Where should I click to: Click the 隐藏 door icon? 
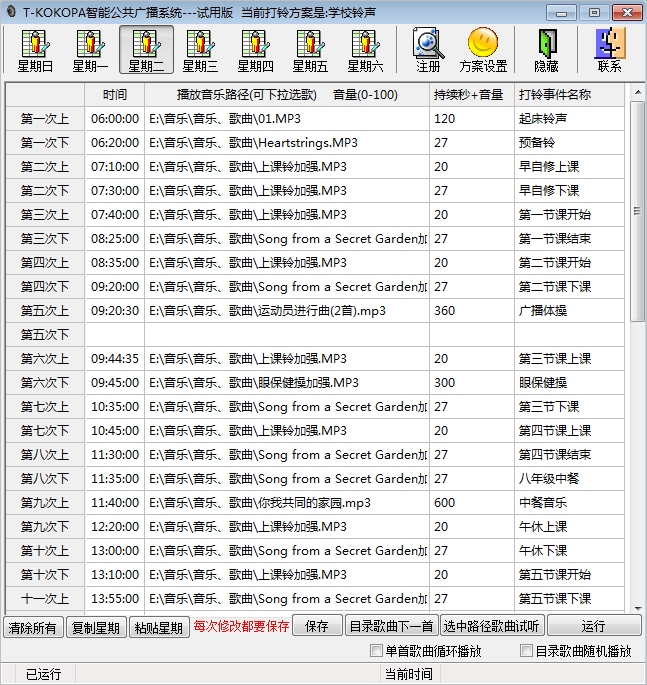point(547,50)
